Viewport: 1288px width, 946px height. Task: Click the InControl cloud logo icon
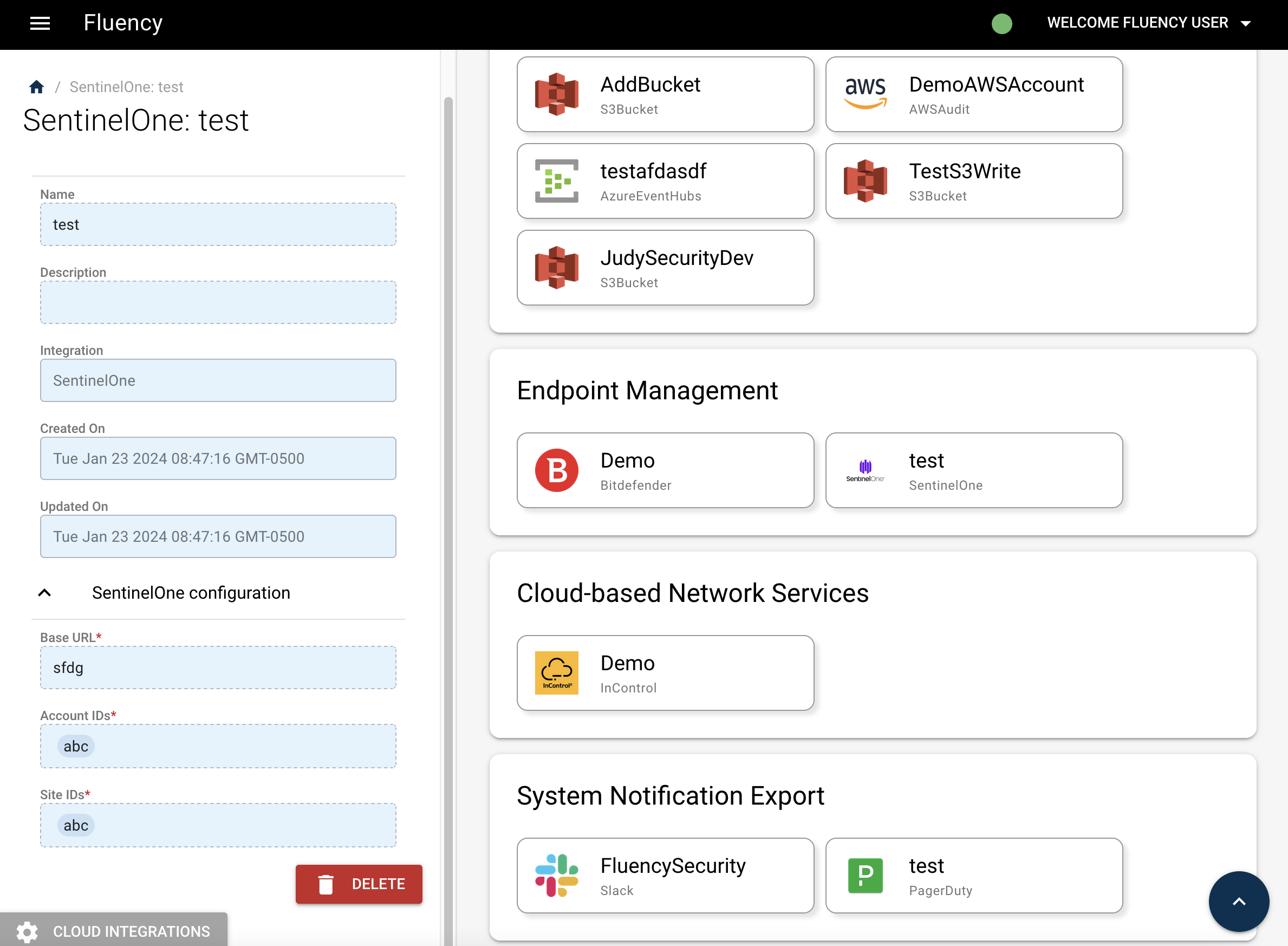556,673
